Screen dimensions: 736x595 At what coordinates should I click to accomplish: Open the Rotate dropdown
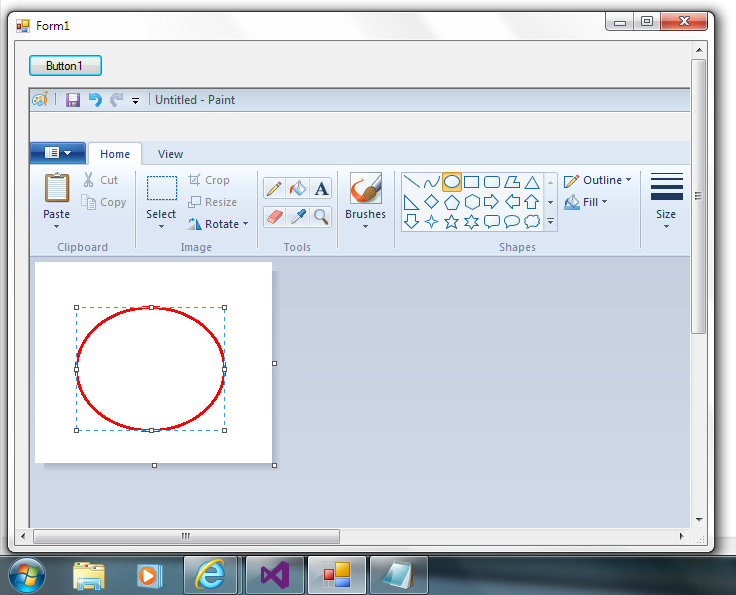pos(218,224)
